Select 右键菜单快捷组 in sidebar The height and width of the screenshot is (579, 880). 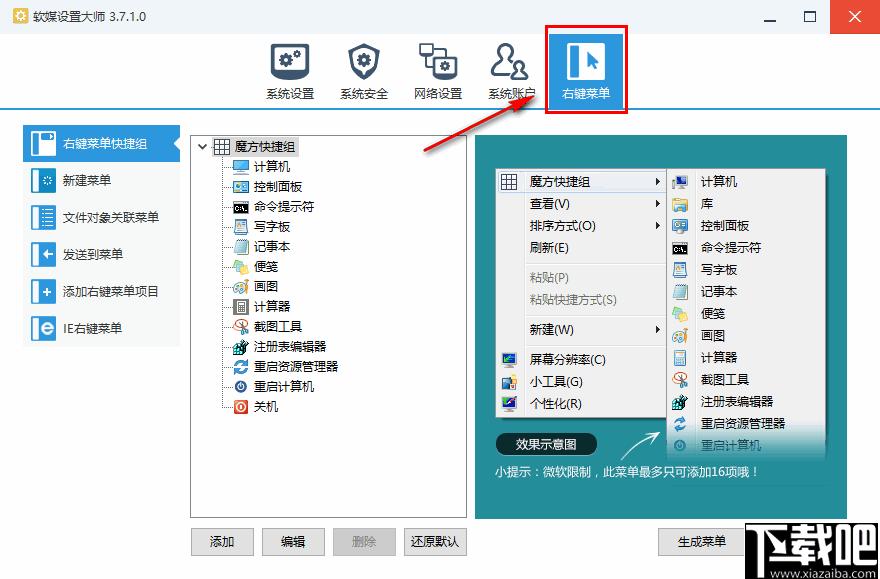102,144
